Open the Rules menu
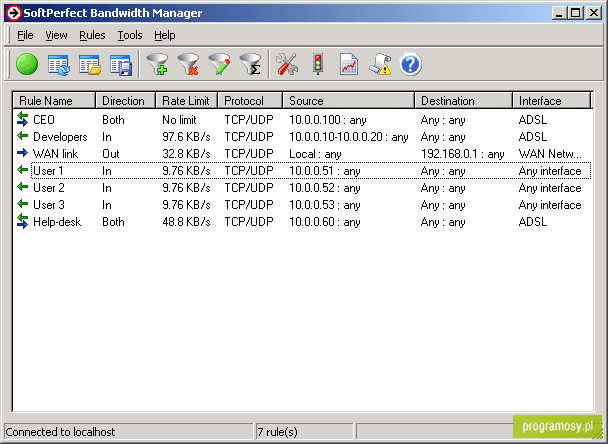Viewport: 608px width, 444px height. click(92, 35)
